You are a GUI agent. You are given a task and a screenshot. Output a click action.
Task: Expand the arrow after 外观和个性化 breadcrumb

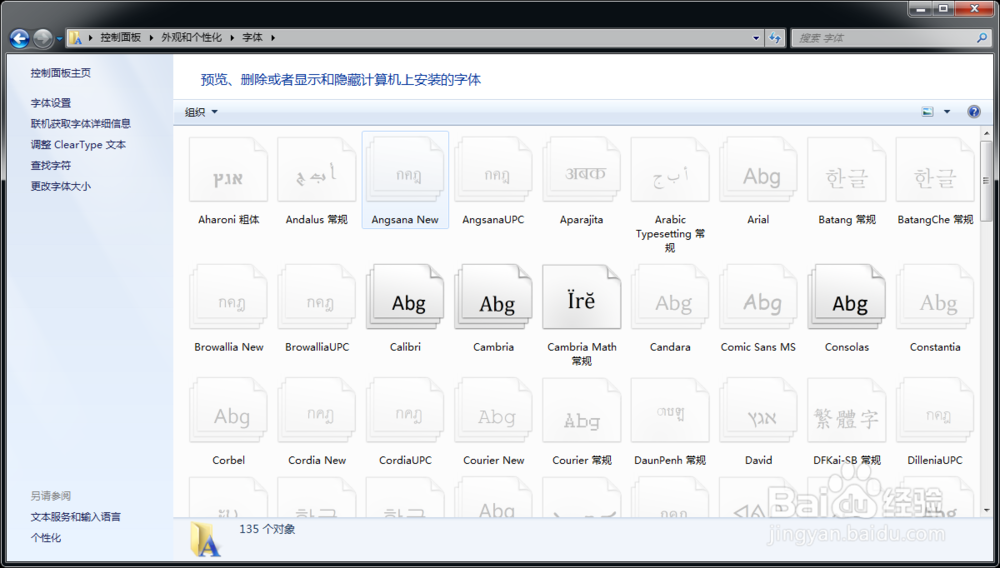pyautogui.click(x=232, y=38)
